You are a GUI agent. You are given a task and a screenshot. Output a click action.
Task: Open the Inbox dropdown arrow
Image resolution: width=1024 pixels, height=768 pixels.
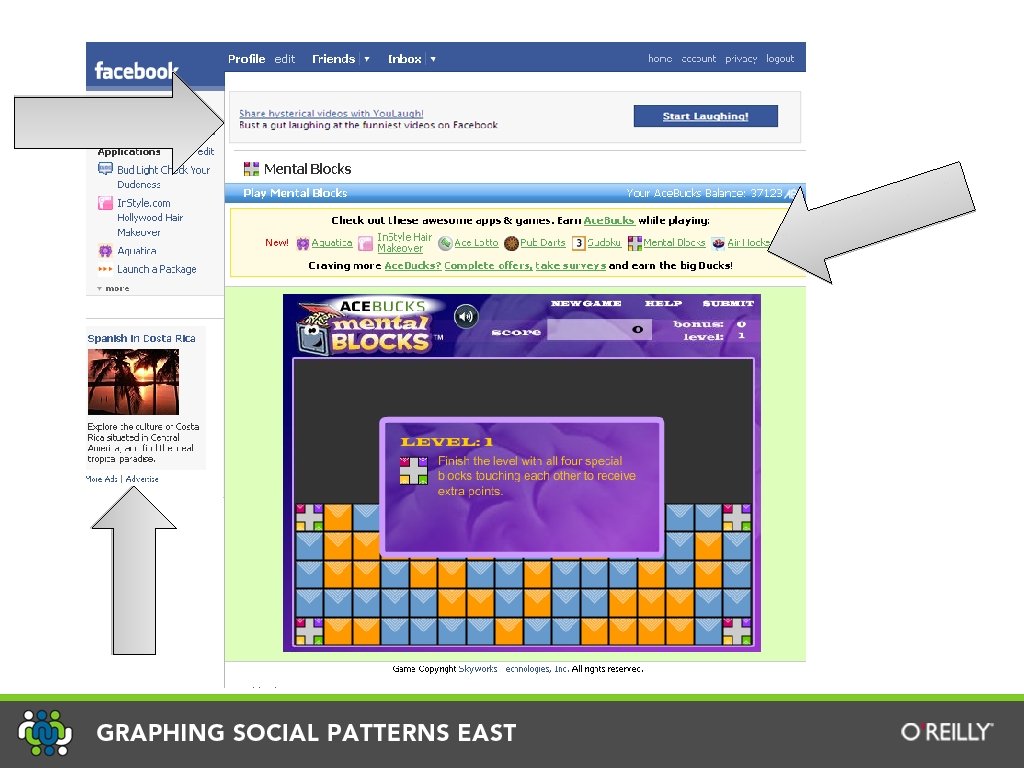coord(432,59)
